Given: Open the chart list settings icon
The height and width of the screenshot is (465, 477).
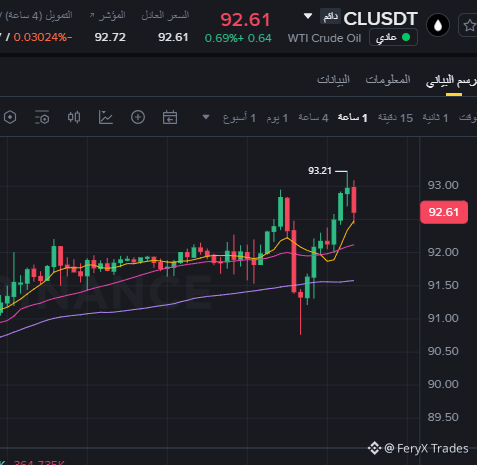Looking at the screenshot, I should tap(42, 117).
